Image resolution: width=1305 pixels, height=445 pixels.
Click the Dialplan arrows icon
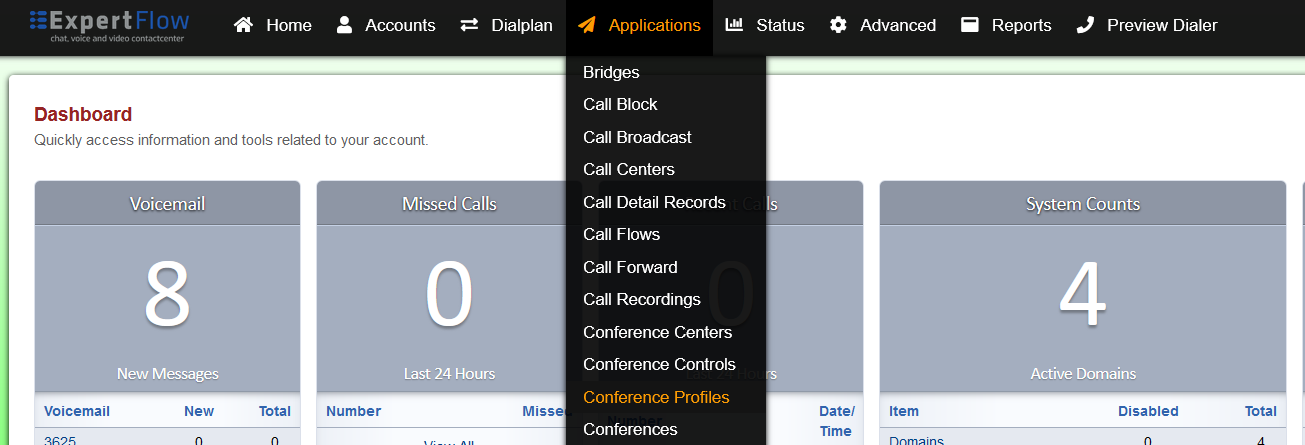(x=469, y=25)
